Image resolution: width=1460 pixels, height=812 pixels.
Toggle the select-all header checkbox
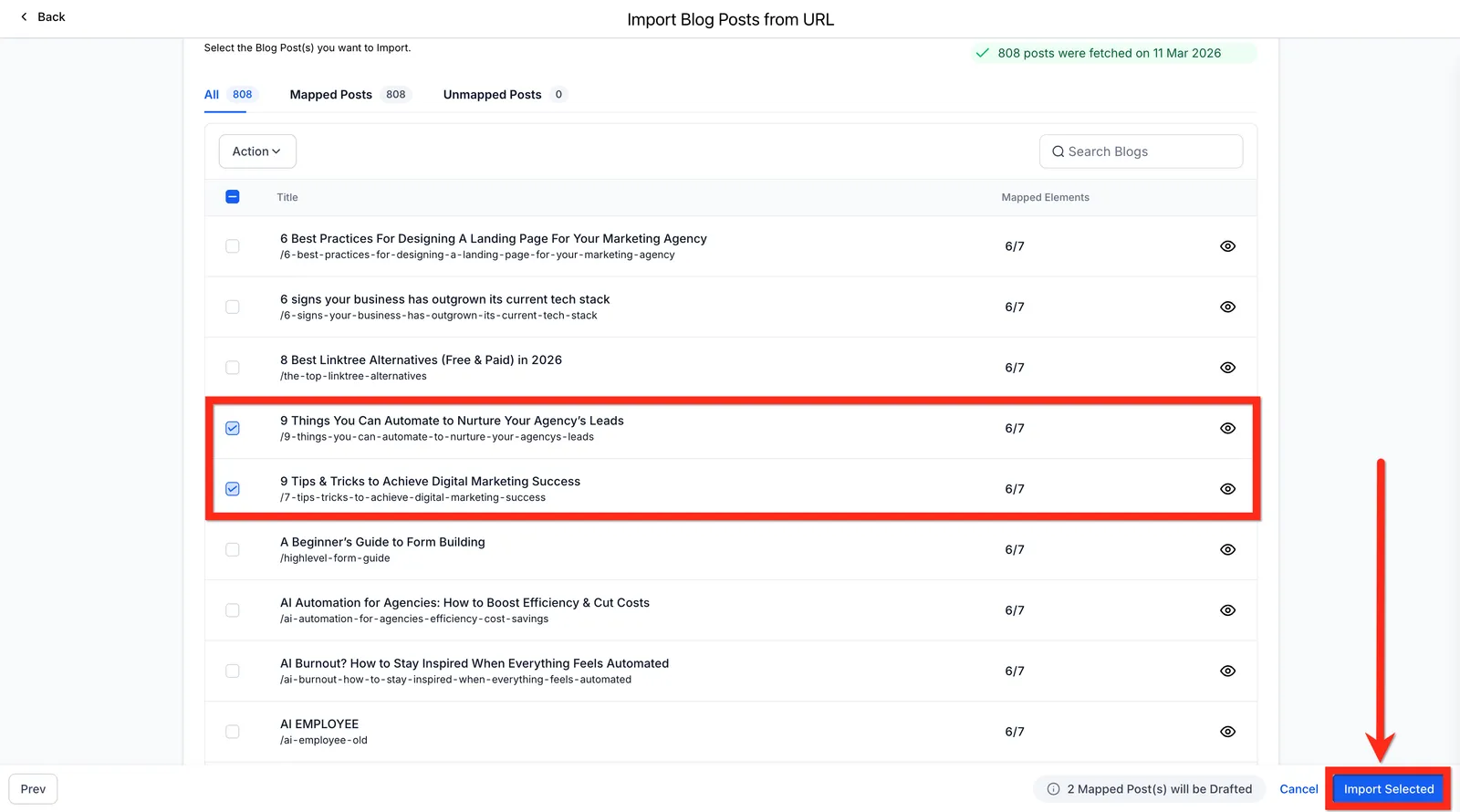pyautogui.click(x=233, y=197)
